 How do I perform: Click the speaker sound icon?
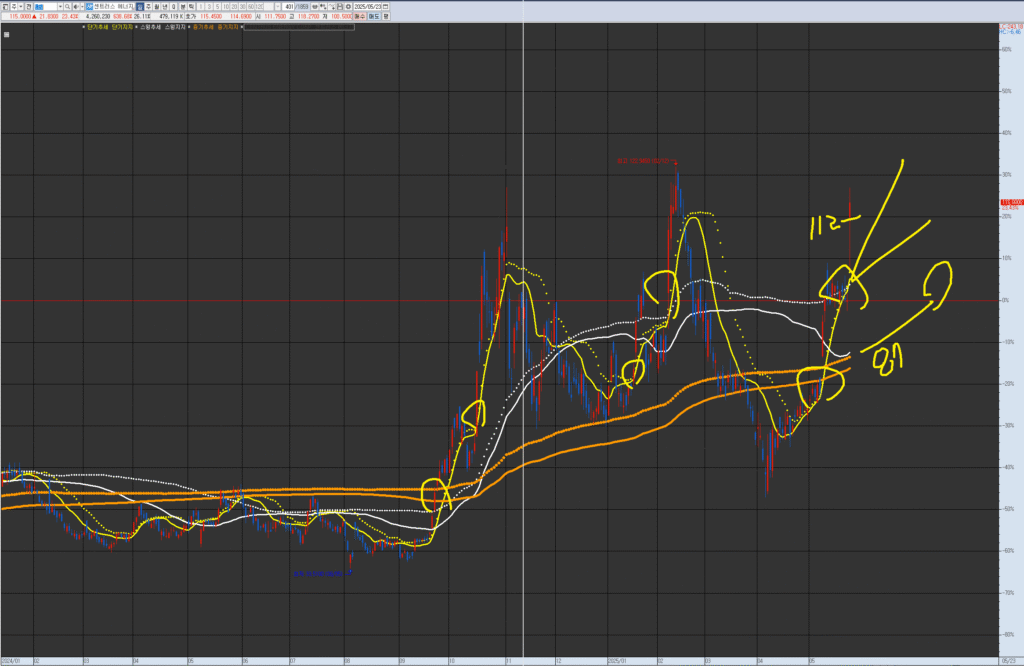point(76,7)
